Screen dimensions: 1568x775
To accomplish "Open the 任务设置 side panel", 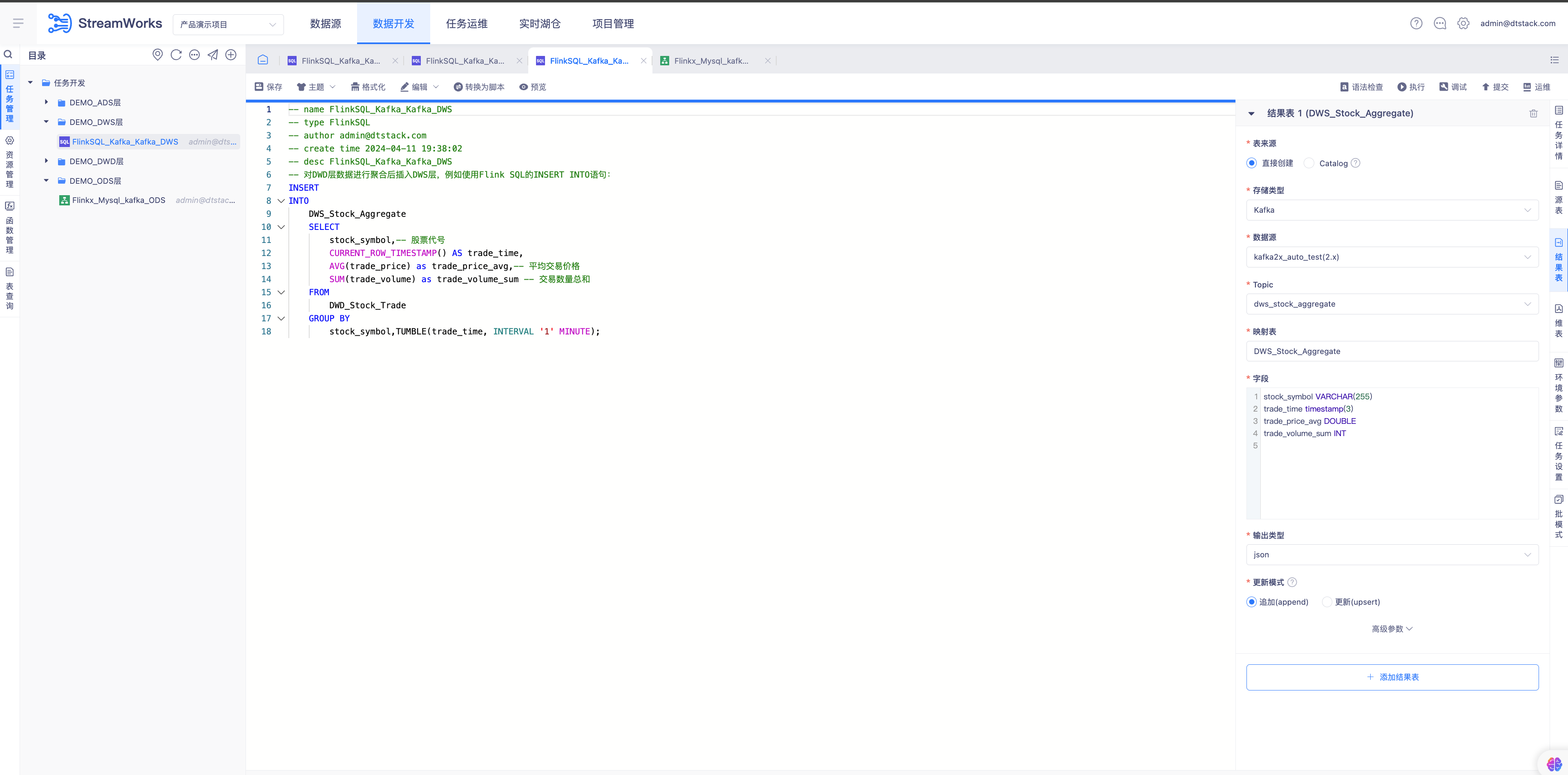I will (x=1558, y=454).
